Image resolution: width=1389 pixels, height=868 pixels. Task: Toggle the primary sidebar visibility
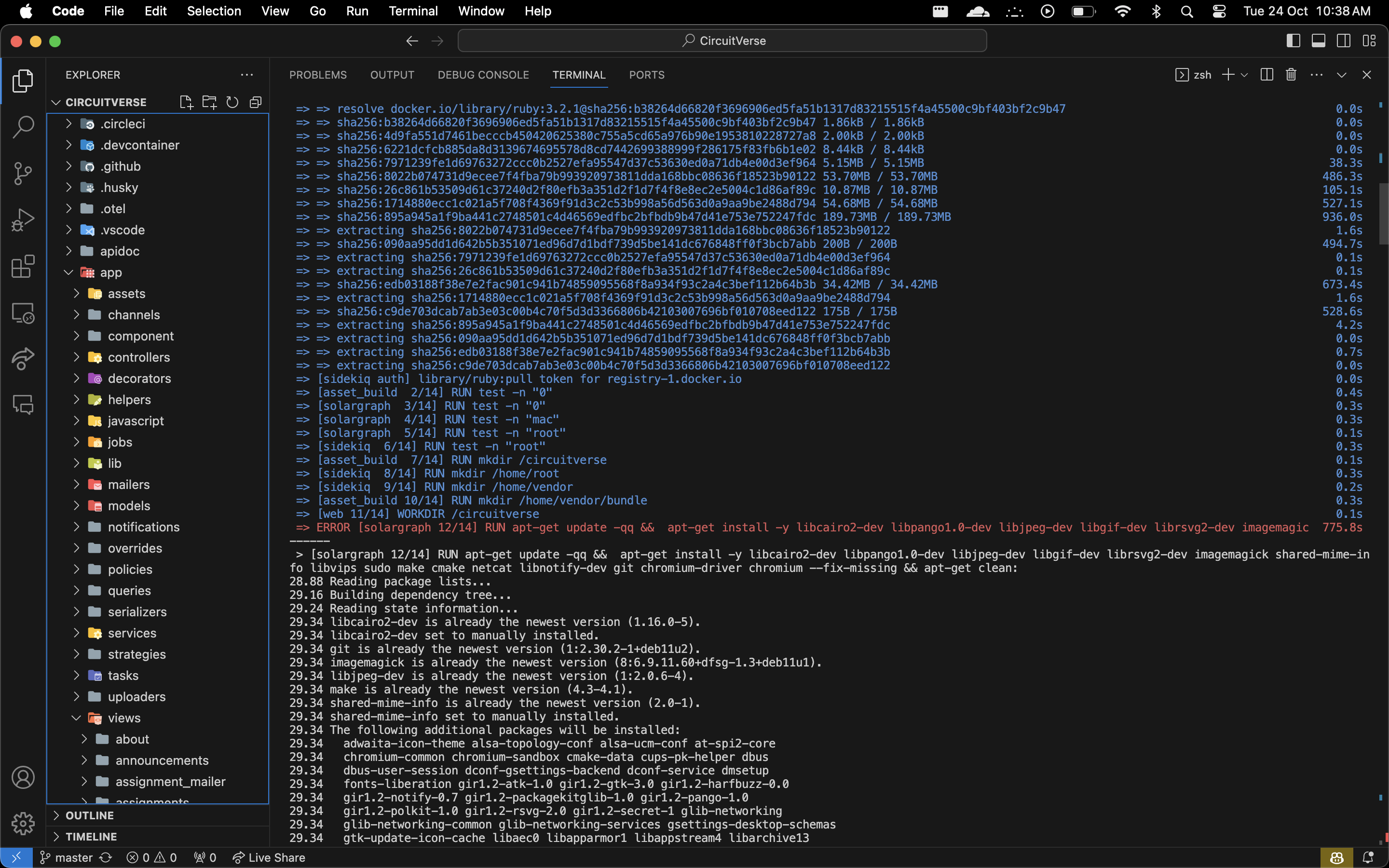pyautogui.click(x=1293, y=40)
